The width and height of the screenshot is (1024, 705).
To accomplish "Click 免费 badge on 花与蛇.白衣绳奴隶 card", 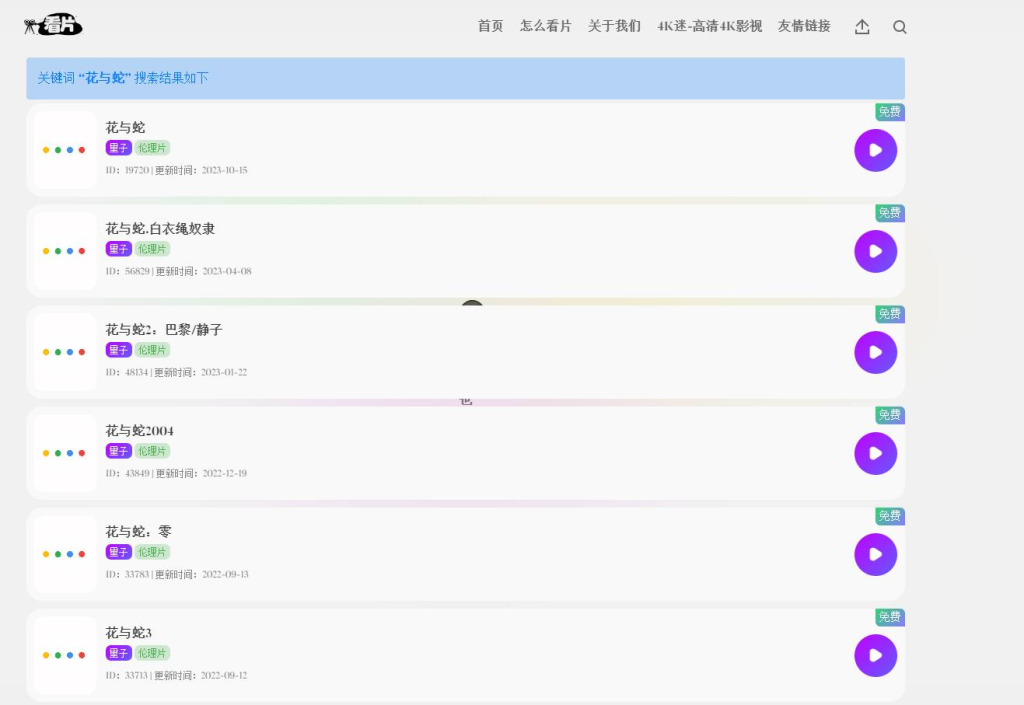I will point(889,213).
